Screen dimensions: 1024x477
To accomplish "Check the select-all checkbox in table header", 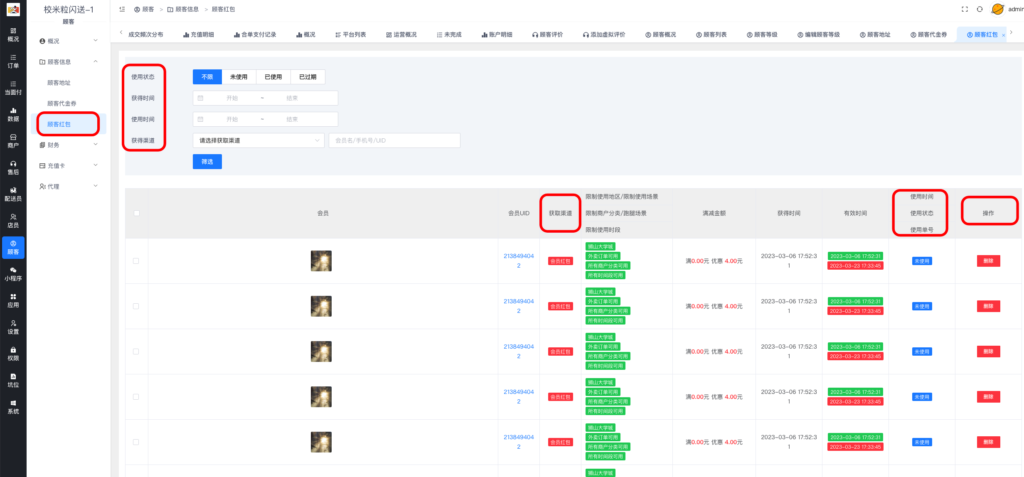I will tap(136, 213).
